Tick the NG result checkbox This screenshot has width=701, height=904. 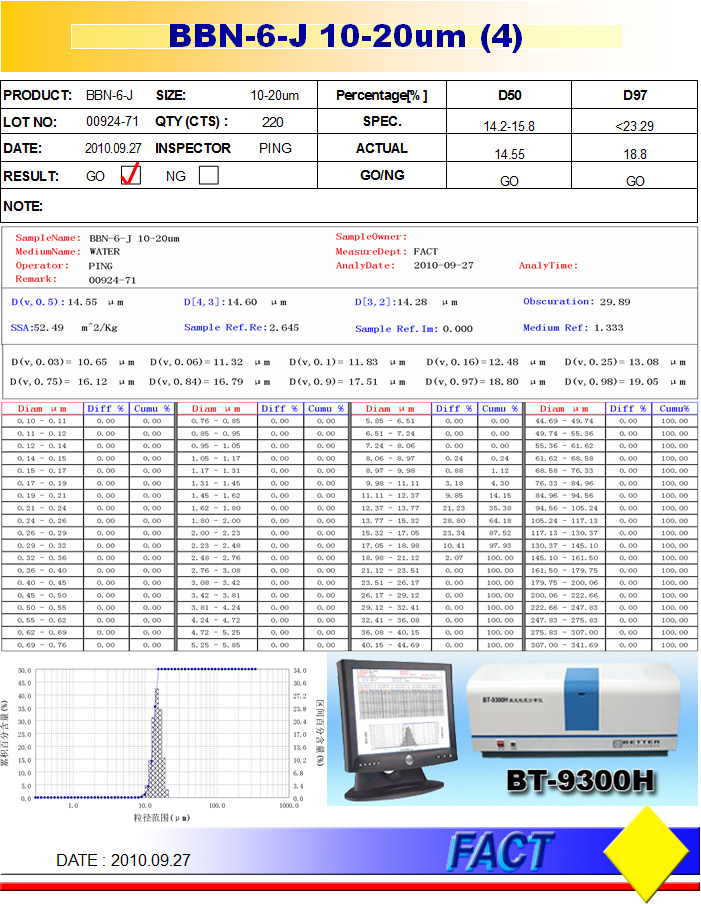209,175
